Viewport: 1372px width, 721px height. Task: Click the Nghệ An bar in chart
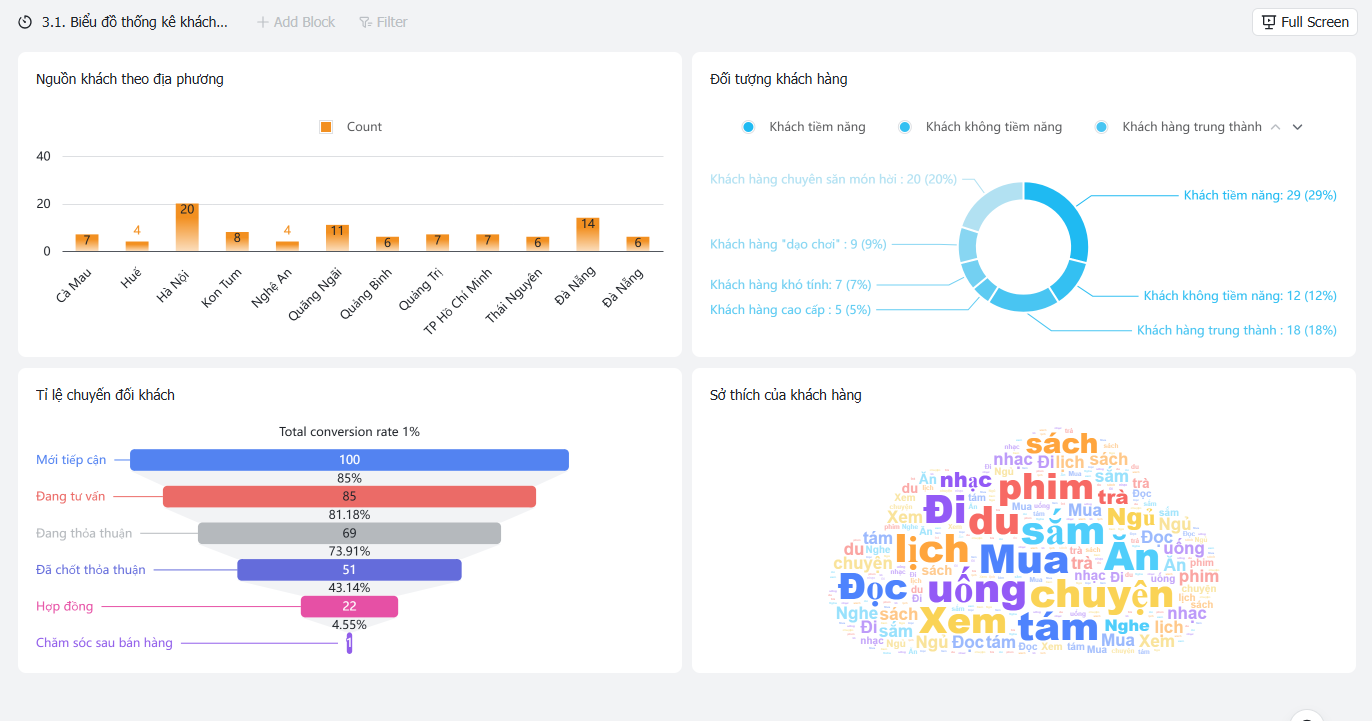(287, 246)
